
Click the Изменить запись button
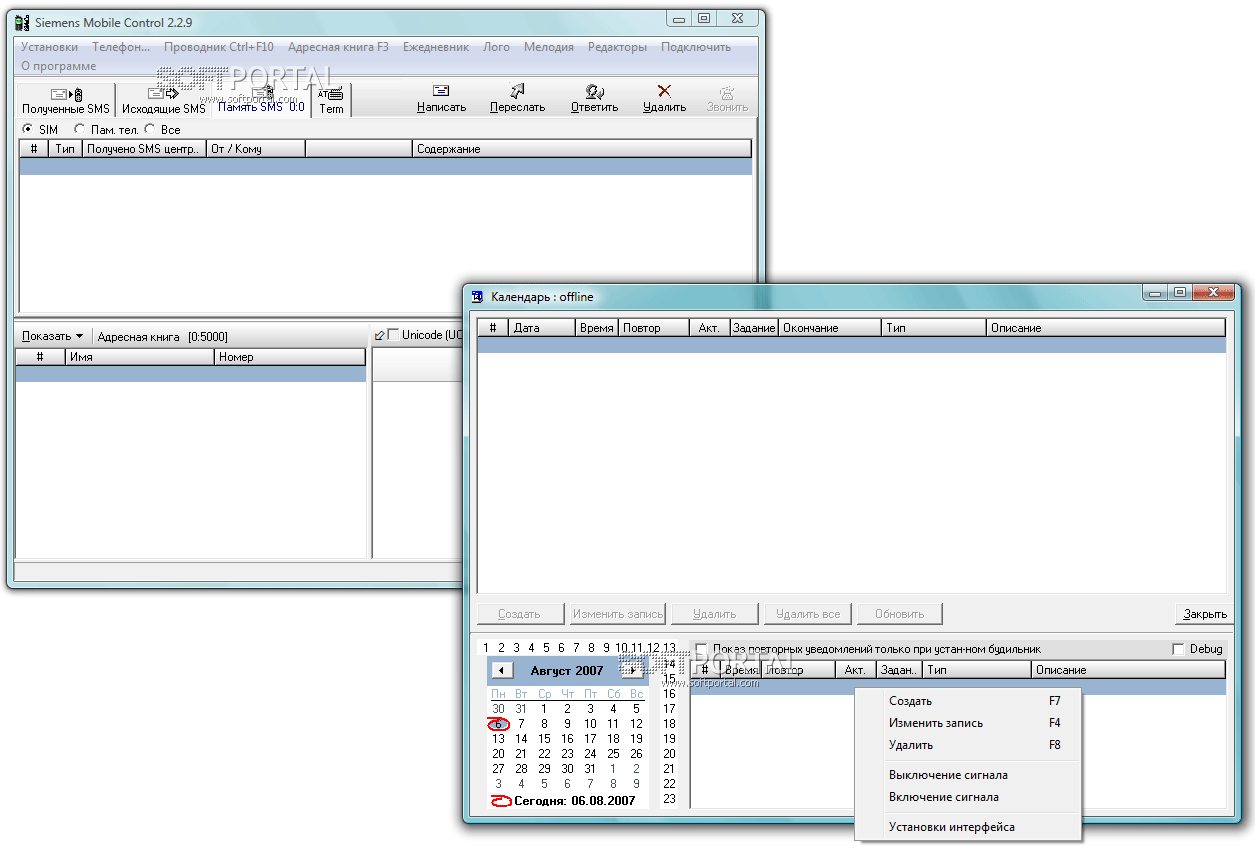617,614
